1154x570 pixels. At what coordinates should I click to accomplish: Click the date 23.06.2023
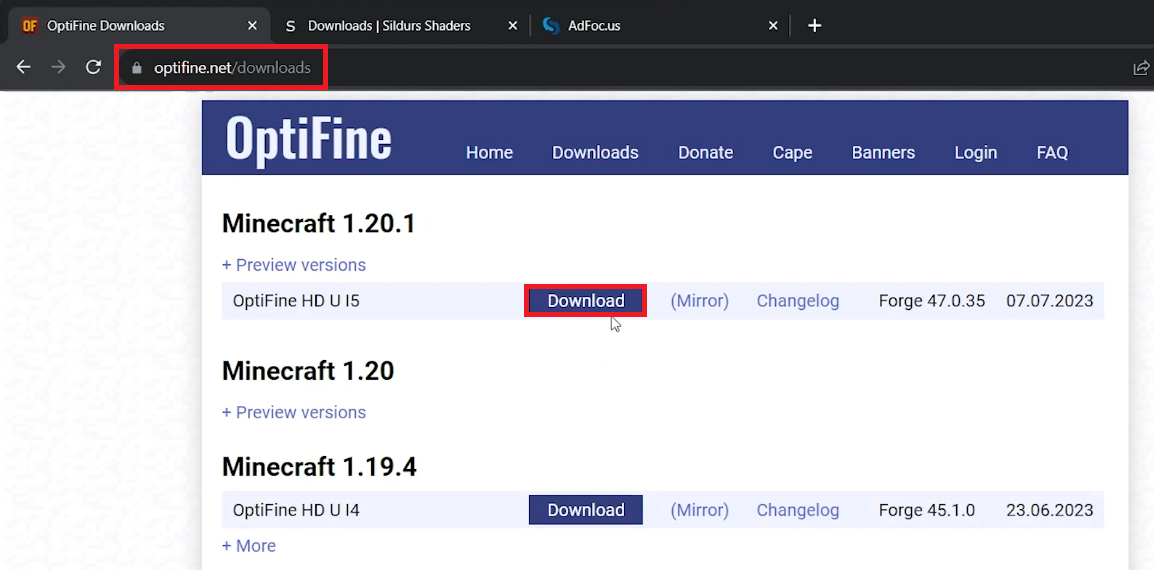[x=1049, y=510]
